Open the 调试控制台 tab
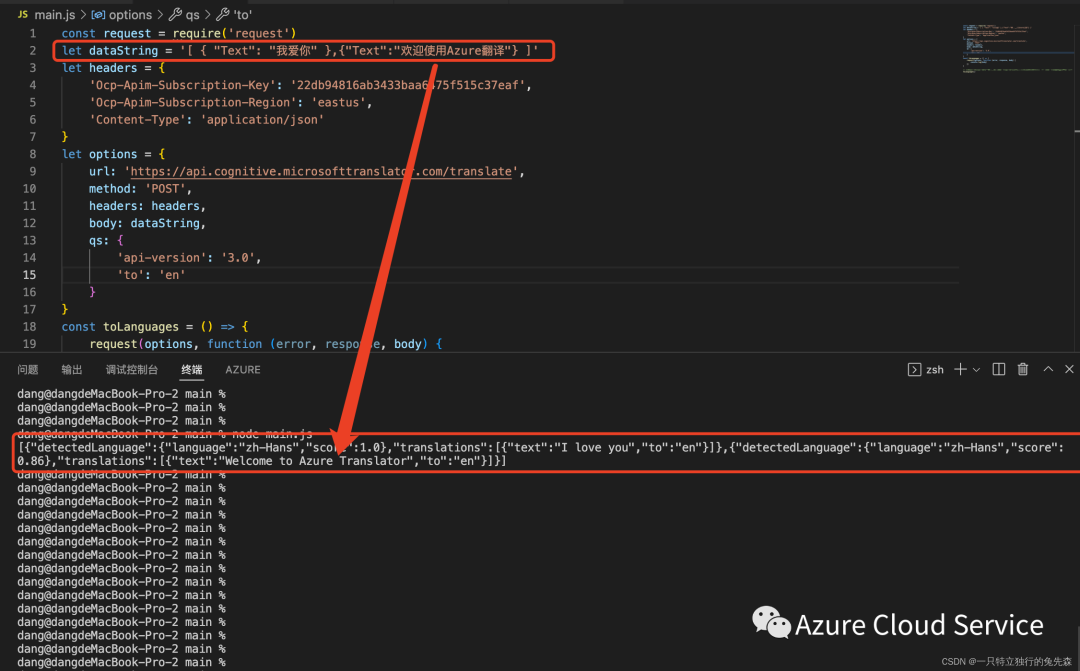Screen dimensions: 1080x671 coord(132,370)
